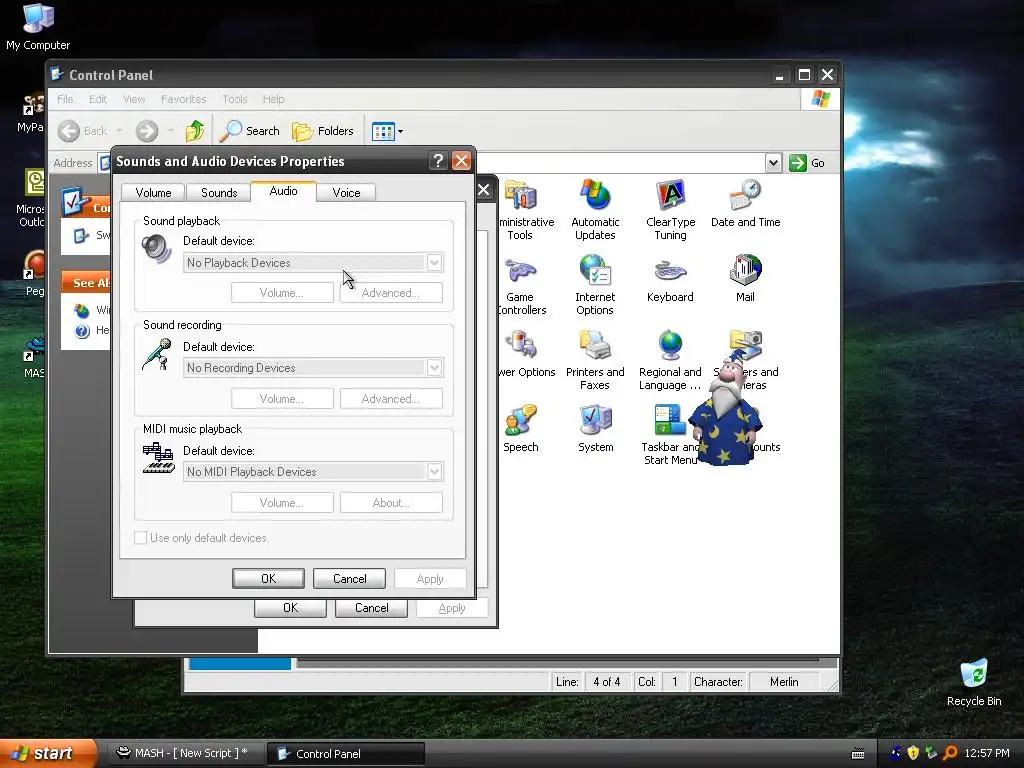Click Volume button under MIDI music playback
The image size is (1024, 768).
point(282,503)
